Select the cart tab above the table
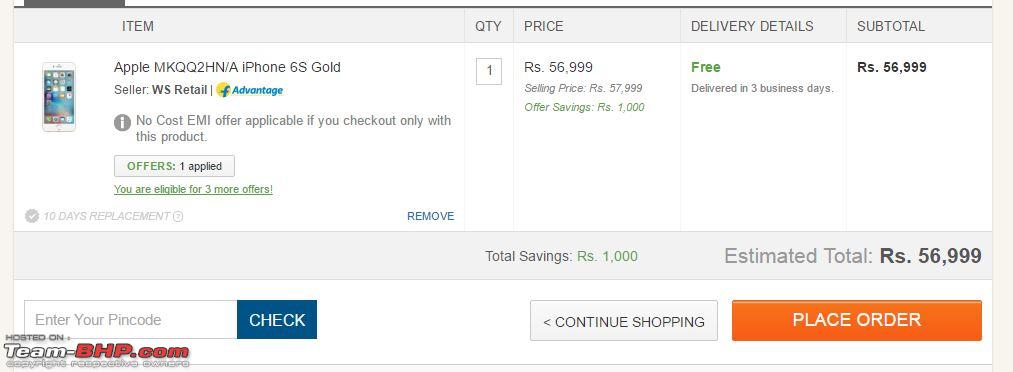Viewport: 1013px width, 372px height. (x=74, y=3)
